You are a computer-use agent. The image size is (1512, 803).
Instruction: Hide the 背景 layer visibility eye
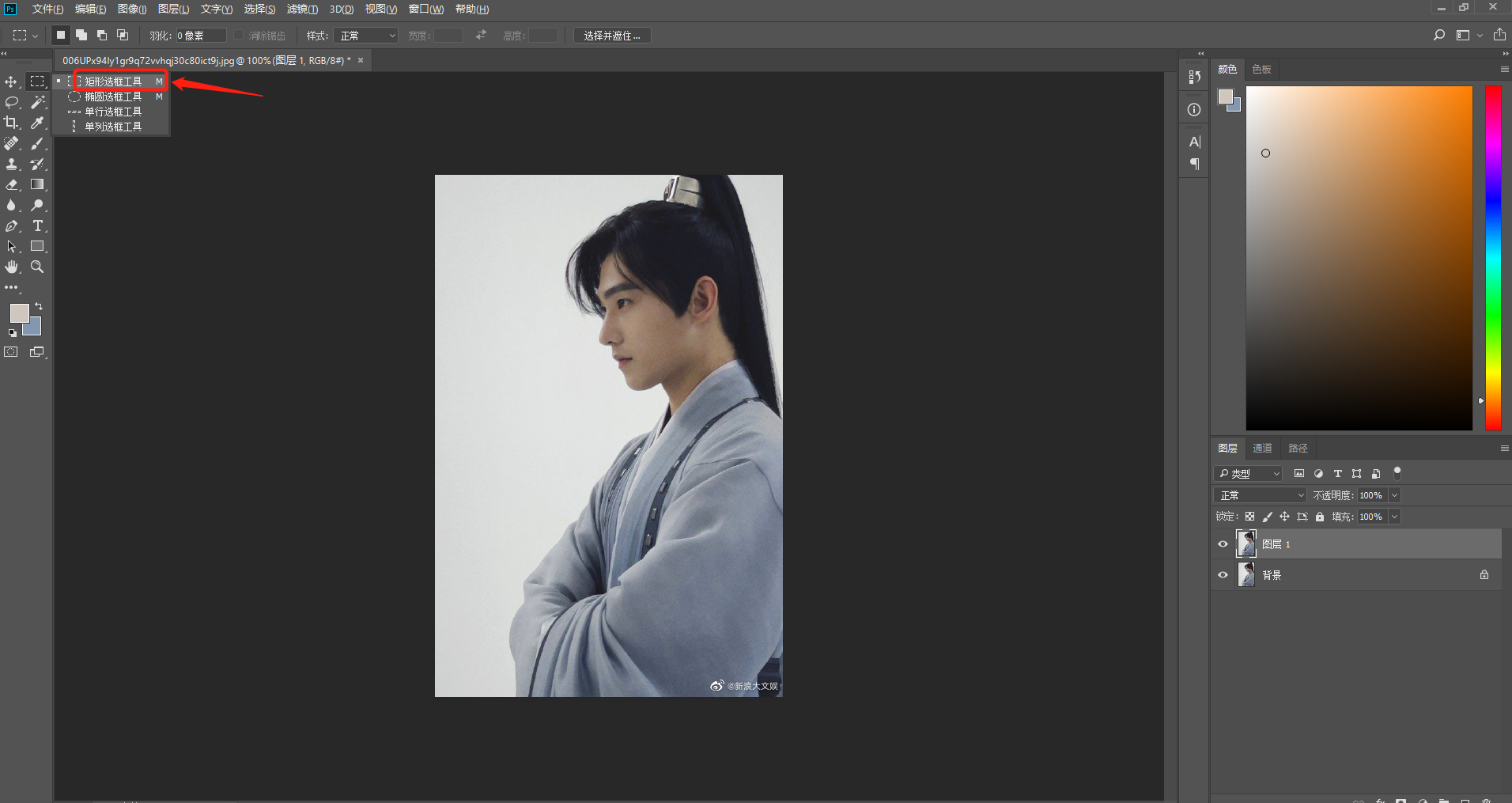pyautogui.click(x=1223, y=575)
